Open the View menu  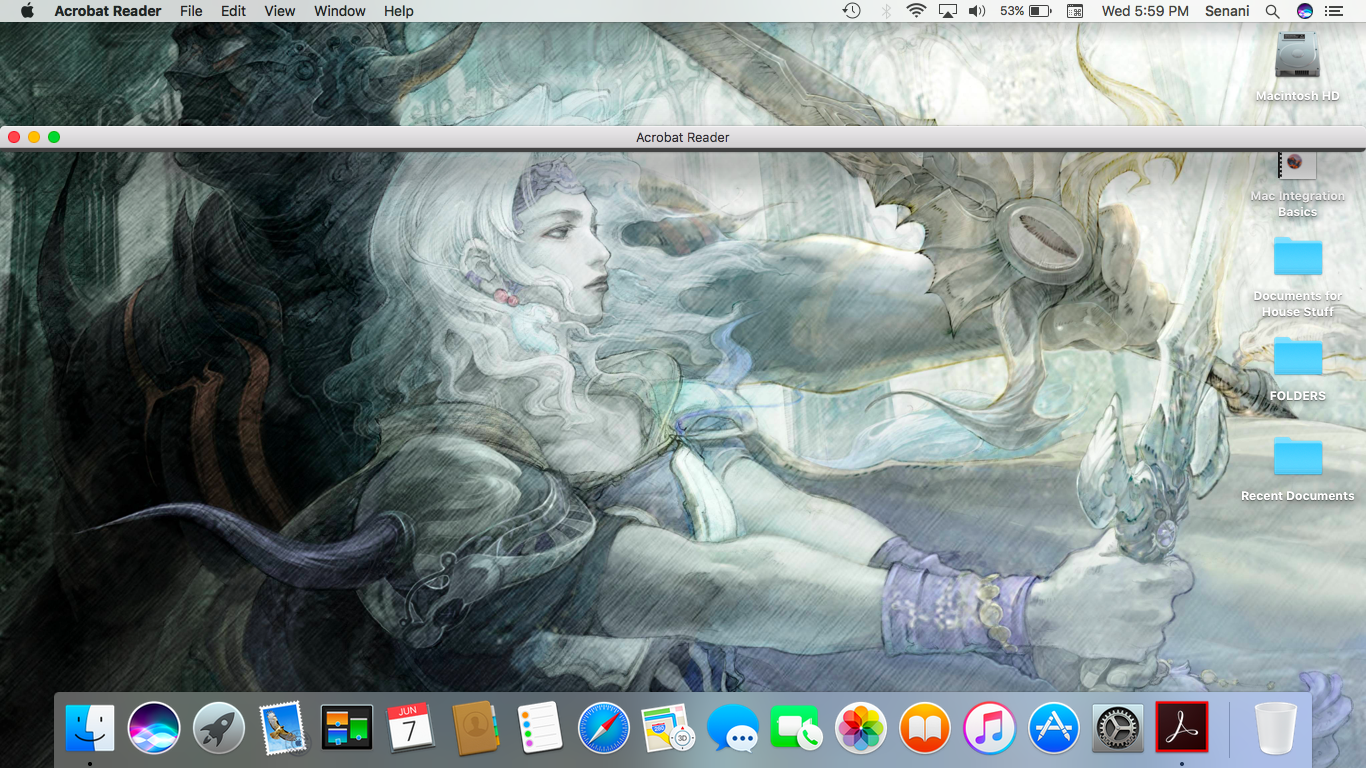click(280, 11)
